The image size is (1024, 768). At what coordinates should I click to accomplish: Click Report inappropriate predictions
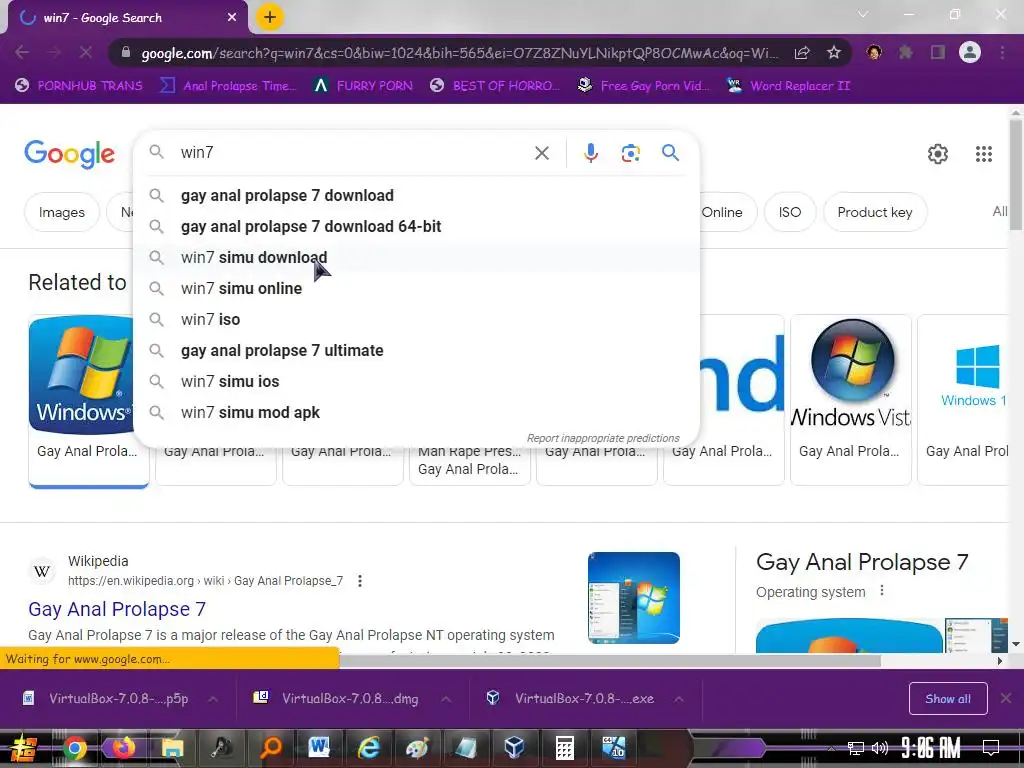point(603,438)
